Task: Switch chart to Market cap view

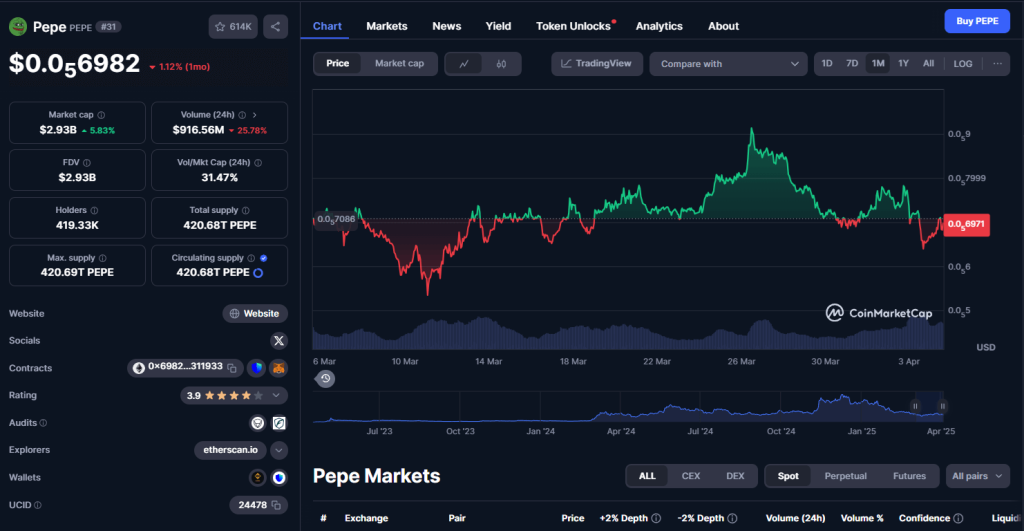Action: tap(399, 63)
